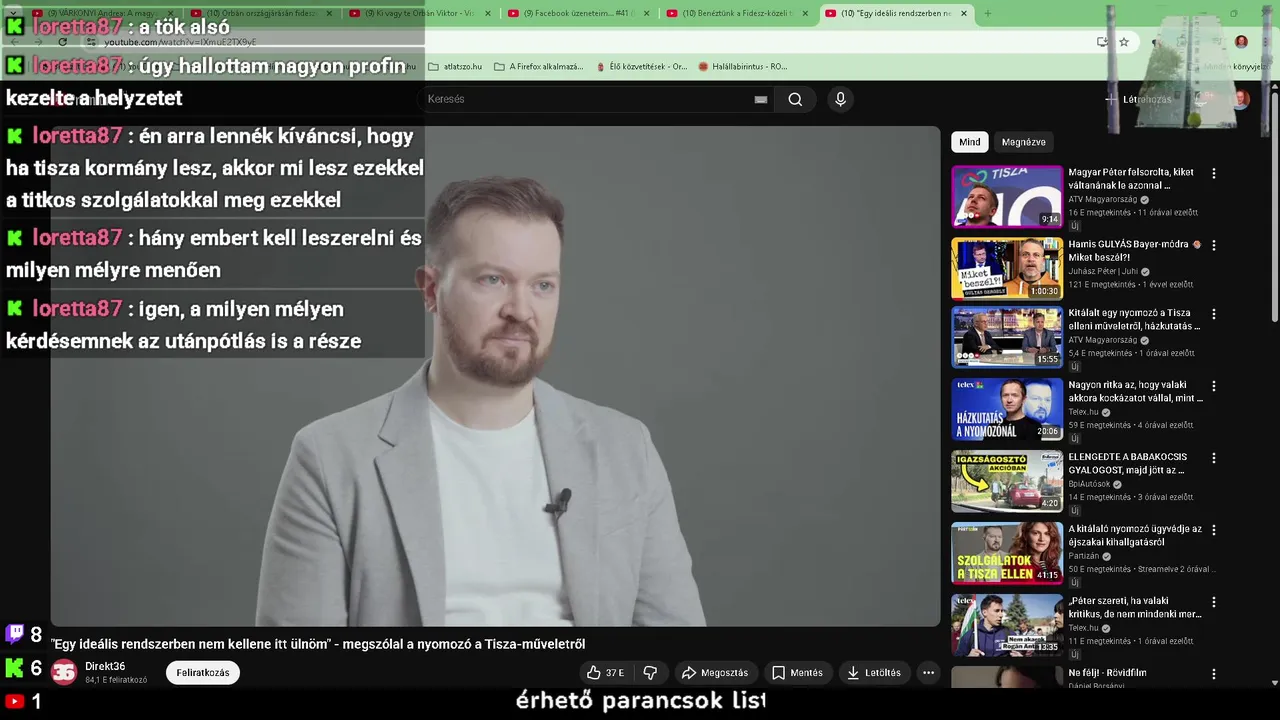Viewport: 1280px width, 720px height.
Task: Open Ne félj! - Rövidfilm title
Action: pos(1107,673)
